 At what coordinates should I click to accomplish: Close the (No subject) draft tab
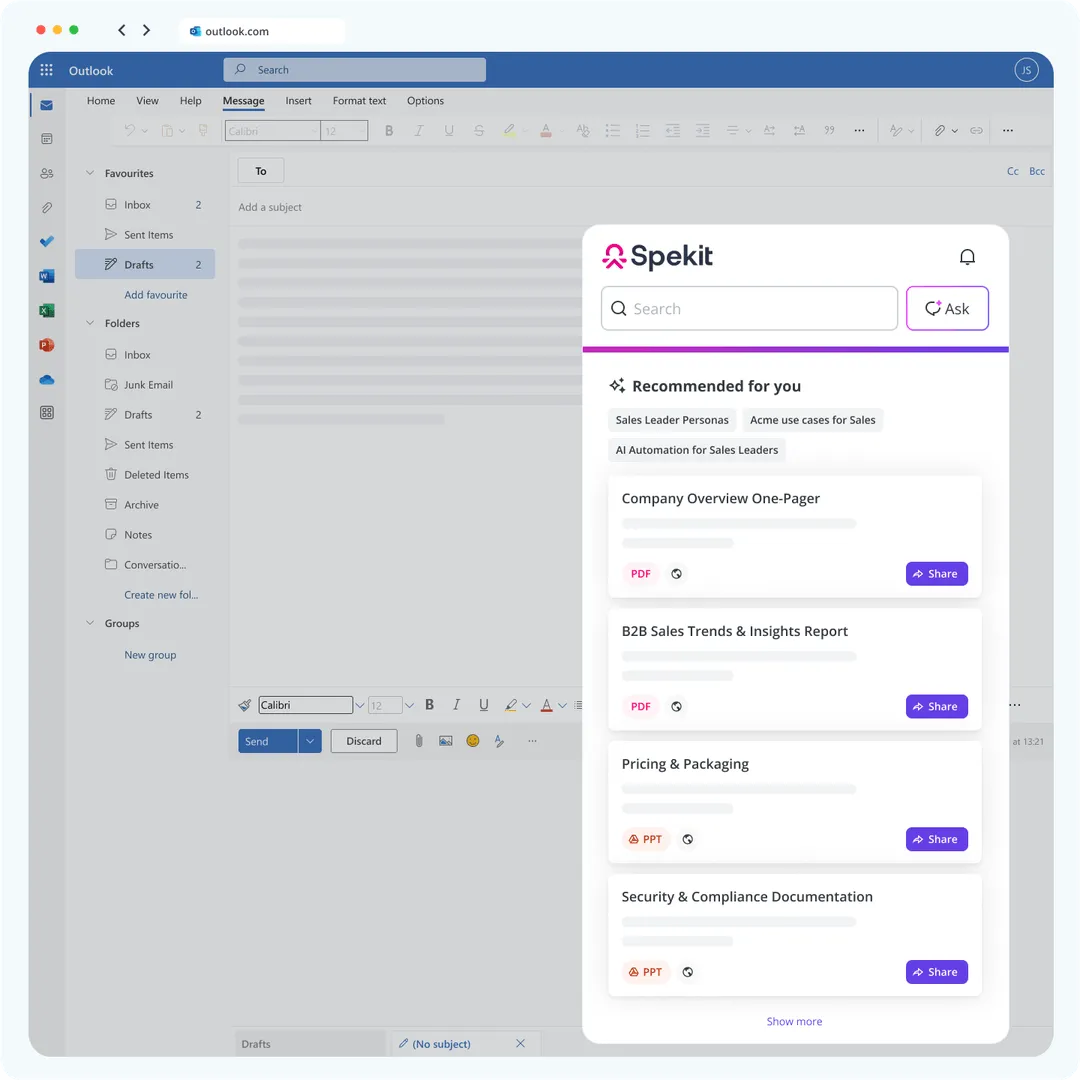(x=520, y=1043)
